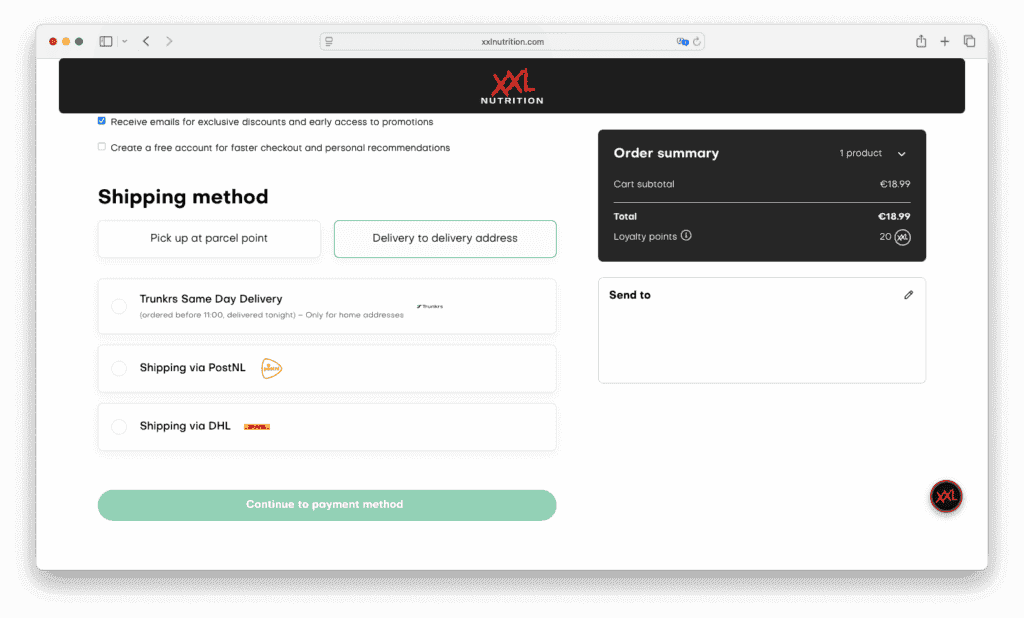Click the green fullscreen window button
Image resolution: width=1024 pixels, height=618 pixels.
79,41
